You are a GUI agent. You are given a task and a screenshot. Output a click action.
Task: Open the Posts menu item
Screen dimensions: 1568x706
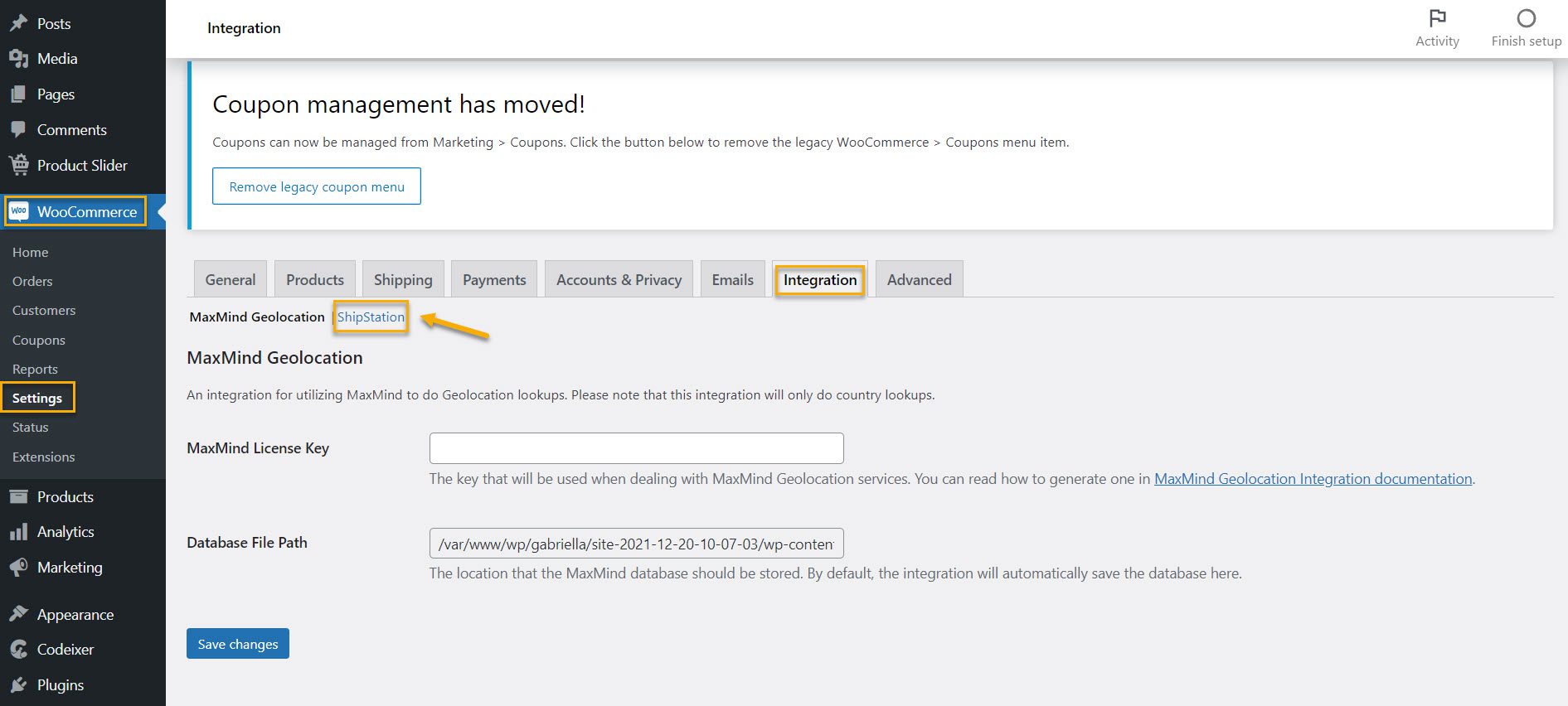pos(54,24)
